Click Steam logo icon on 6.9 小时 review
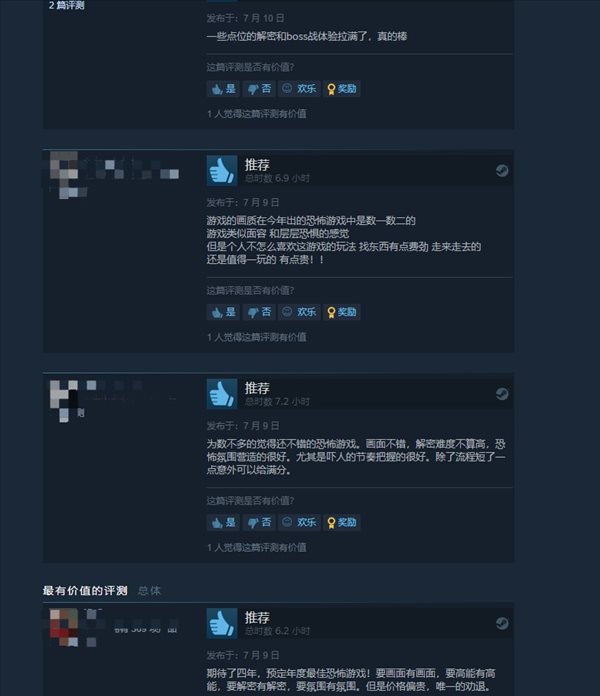600x696 pixels. [x=502, y=170]
